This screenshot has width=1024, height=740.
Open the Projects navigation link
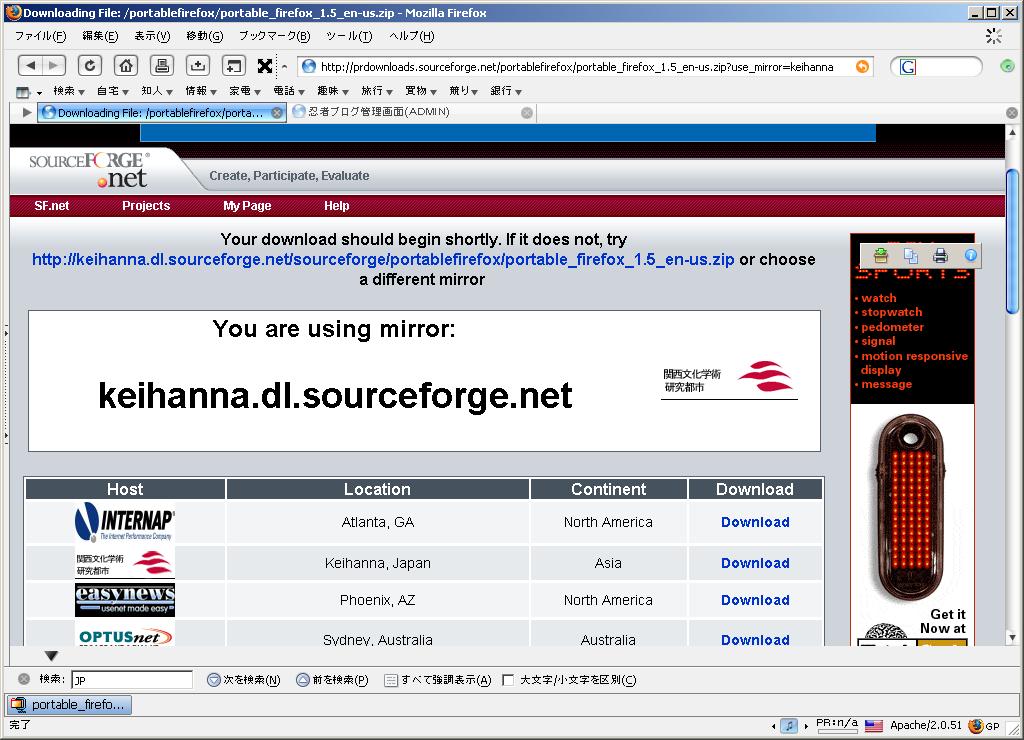(146, 206)
